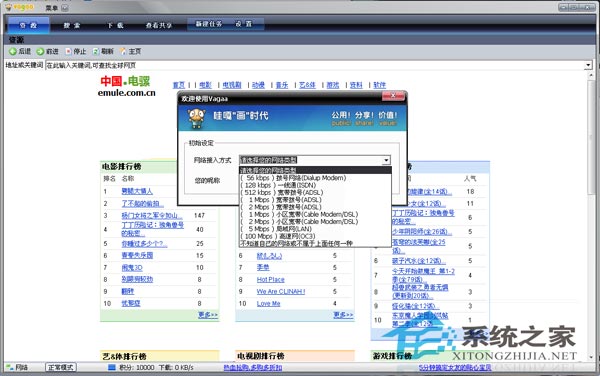This screenshot has width=600, height=376.
Task: Select 512 kbps ADSL option
Action: [315, 192]
